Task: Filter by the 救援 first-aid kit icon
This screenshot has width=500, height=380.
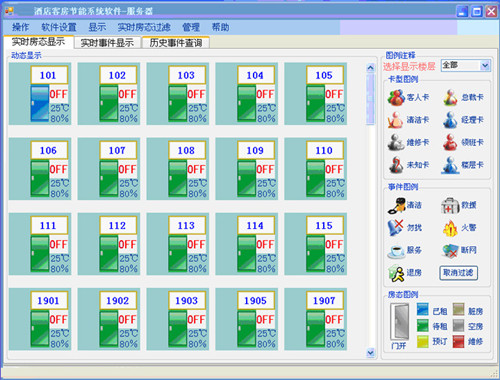Action: click(450, 205)
